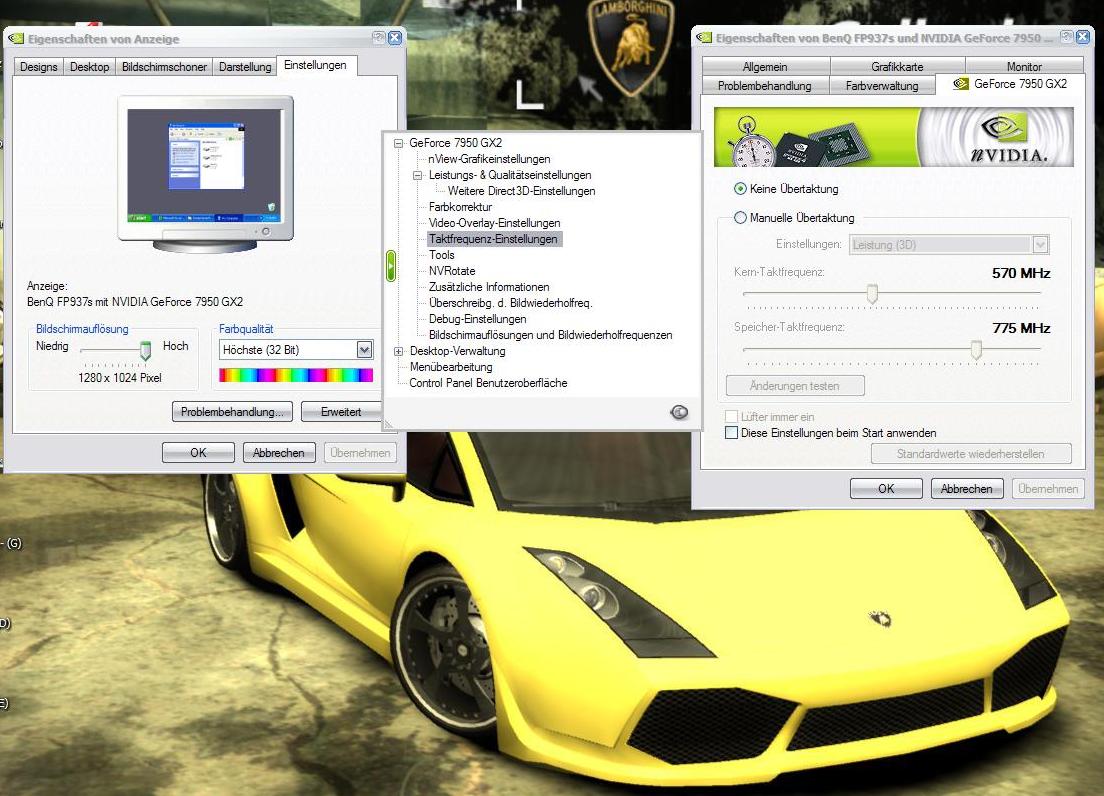Select NVRotate tree item
This screenshot has width=1104, height=796.
point(452,271)
